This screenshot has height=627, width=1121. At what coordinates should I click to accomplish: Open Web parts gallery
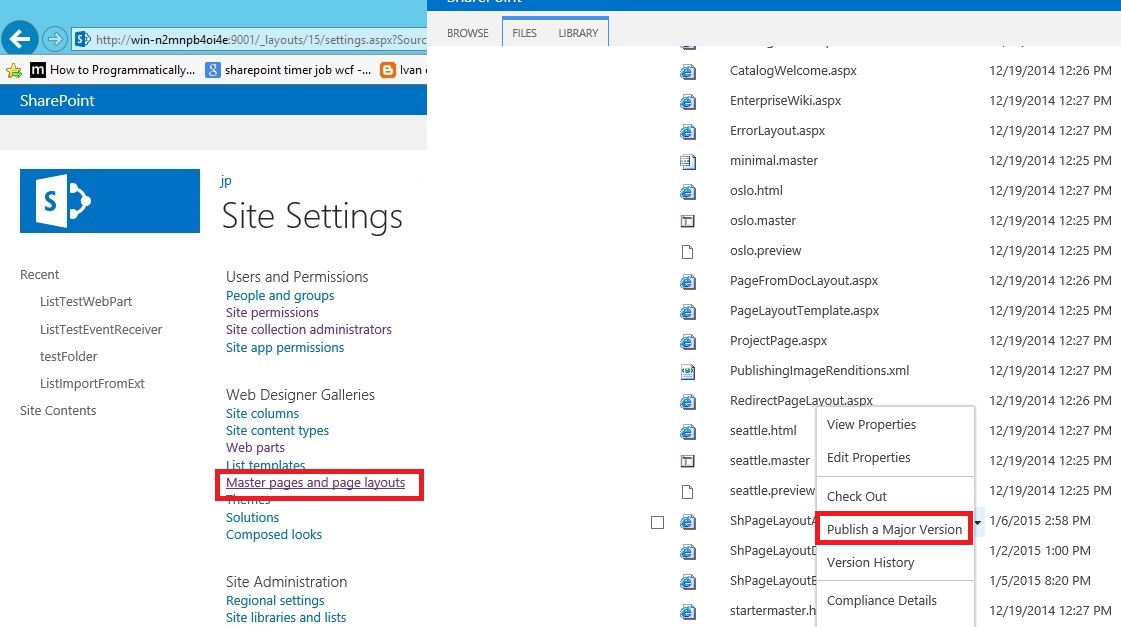click(x=255, y=448)
